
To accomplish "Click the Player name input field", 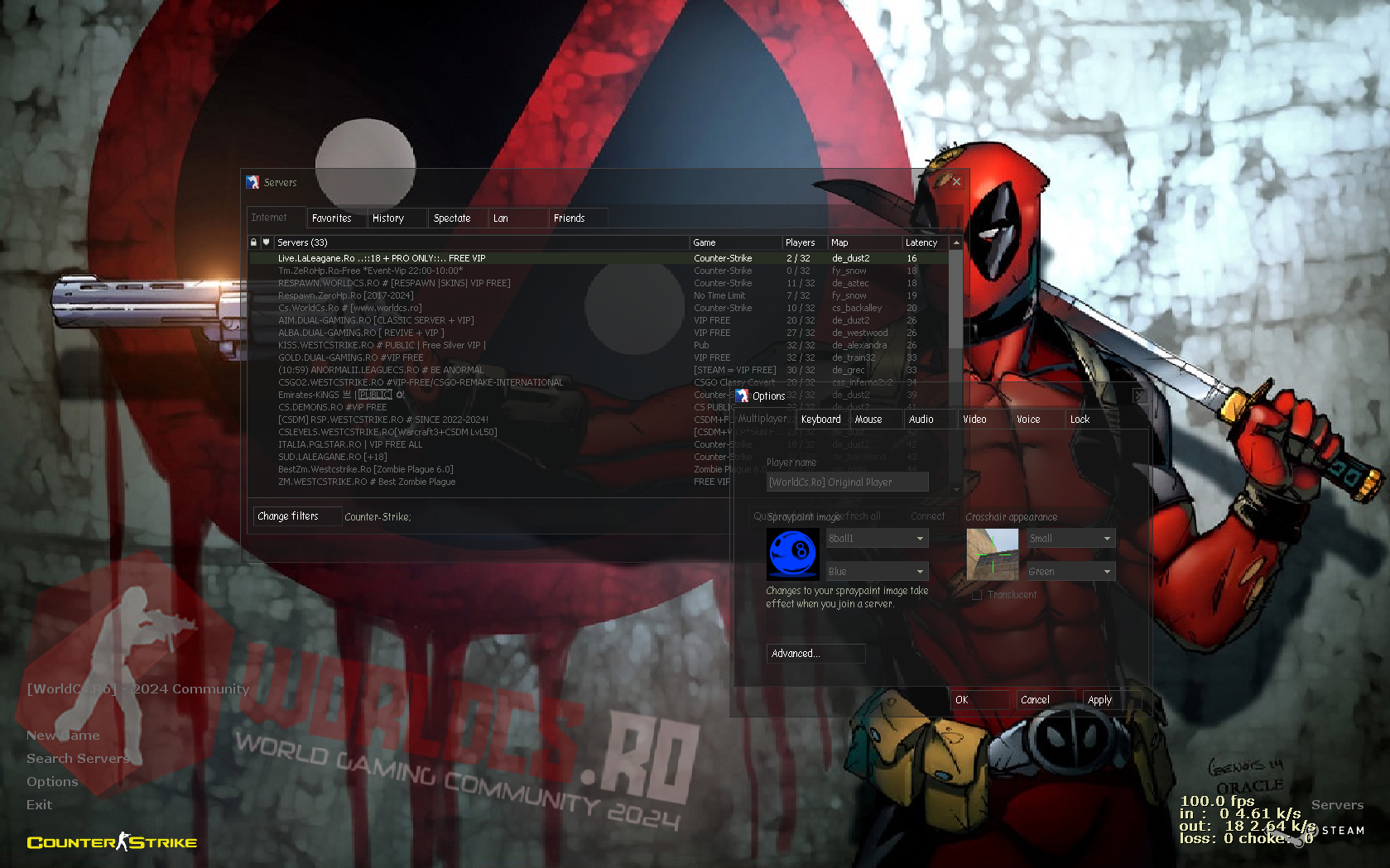I will pyautogui.click(x=847, y=482).
